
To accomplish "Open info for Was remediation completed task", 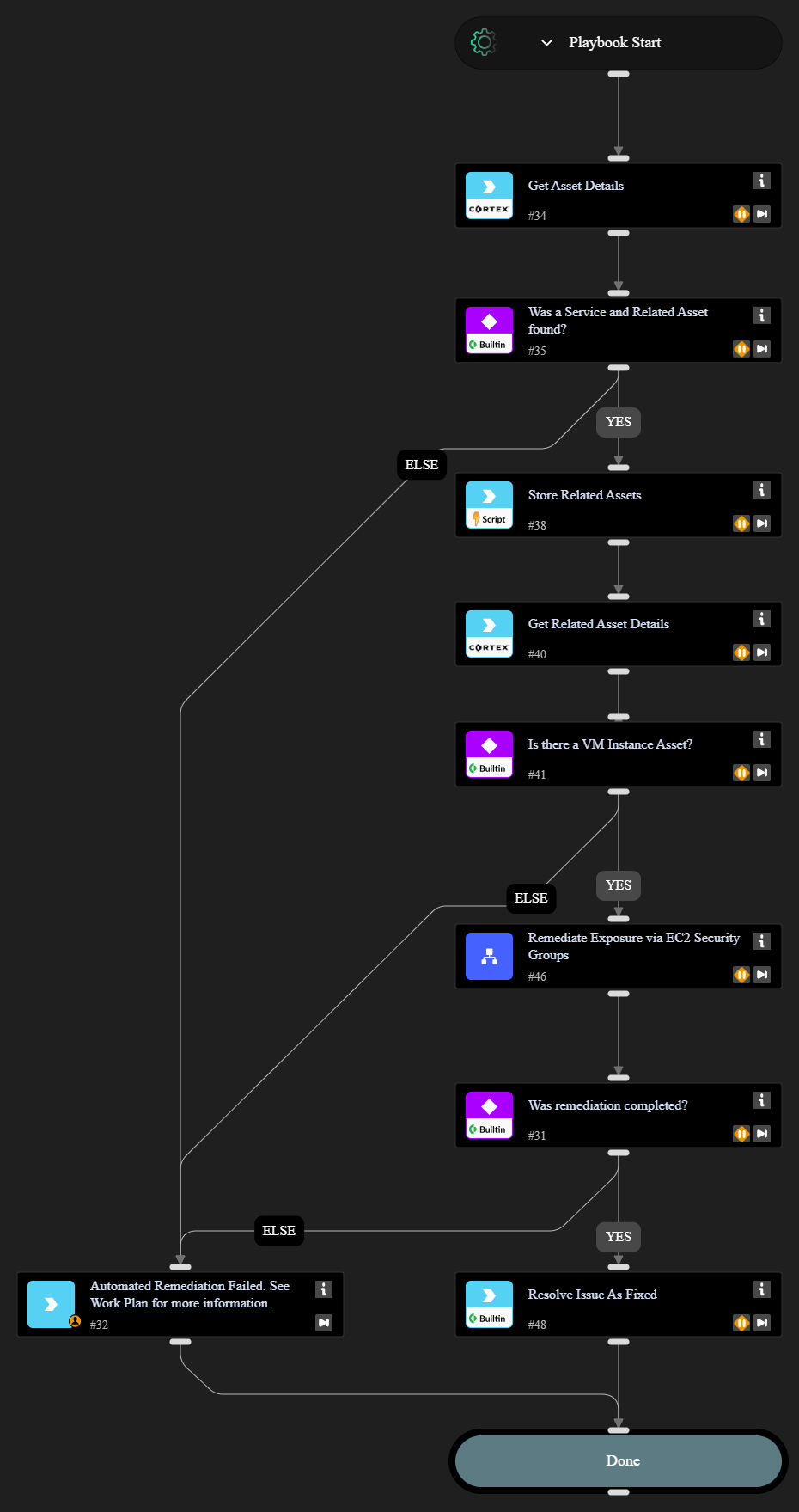I will (762, 1100).
